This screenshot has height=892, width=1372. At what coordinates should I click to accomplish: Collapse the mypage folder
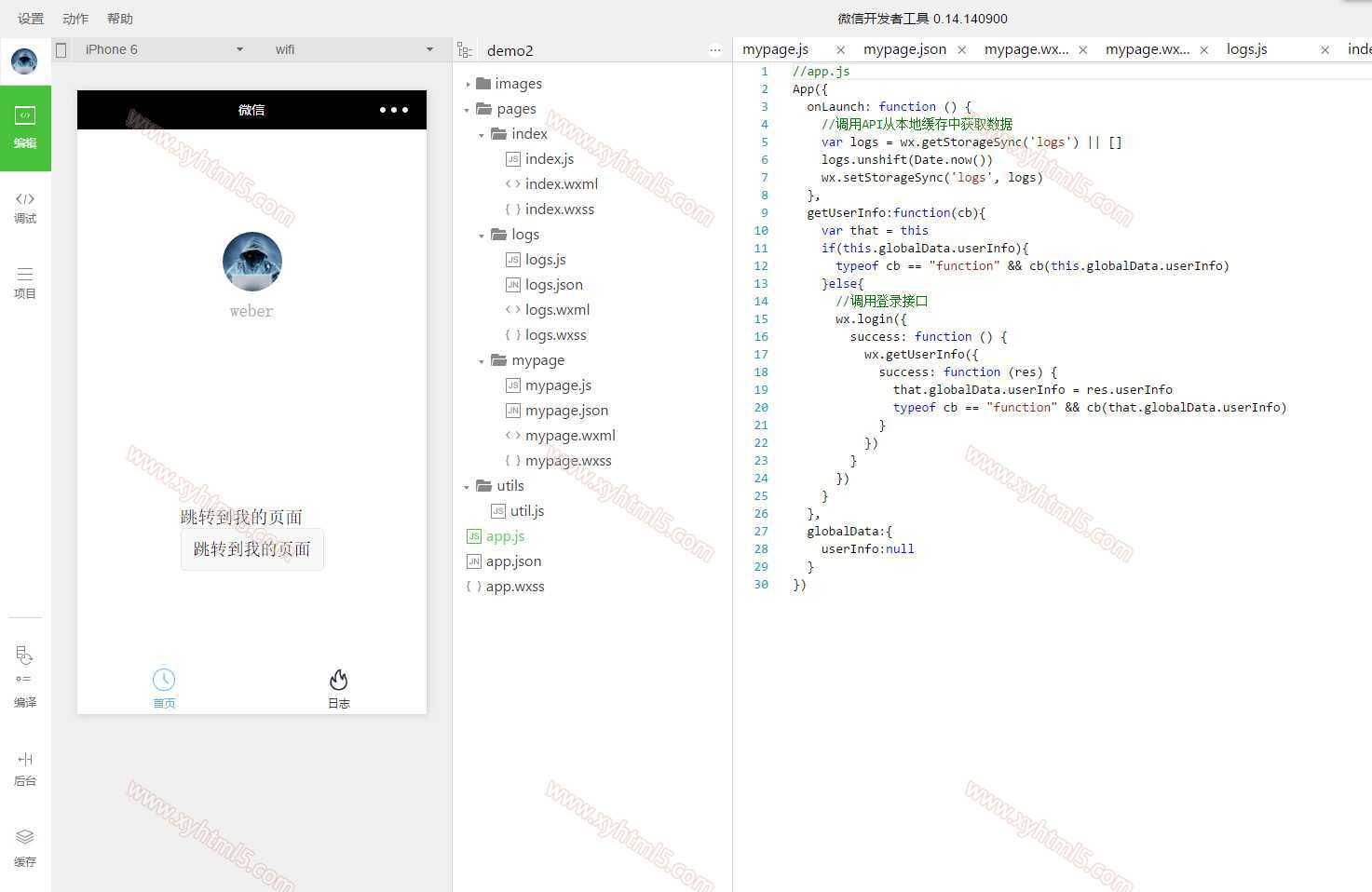pyautogui.click(x=482, y=360)
